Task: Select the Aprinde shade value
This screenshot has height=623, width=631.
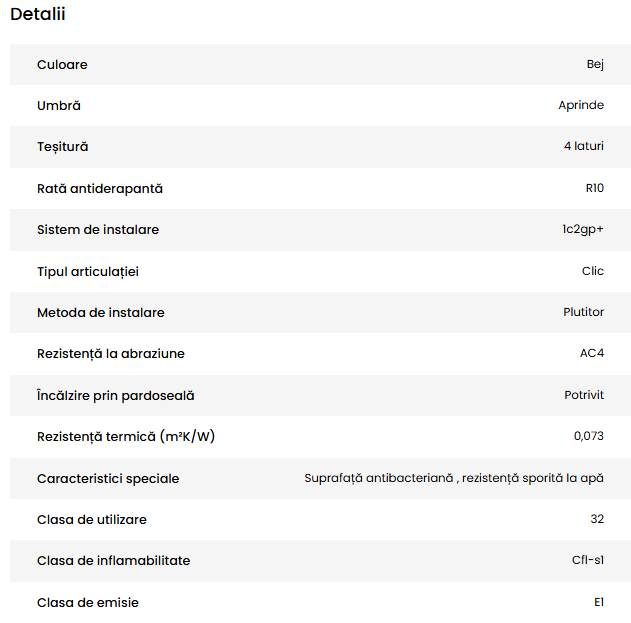Action: pyautogui.click(x=581, y=106)
